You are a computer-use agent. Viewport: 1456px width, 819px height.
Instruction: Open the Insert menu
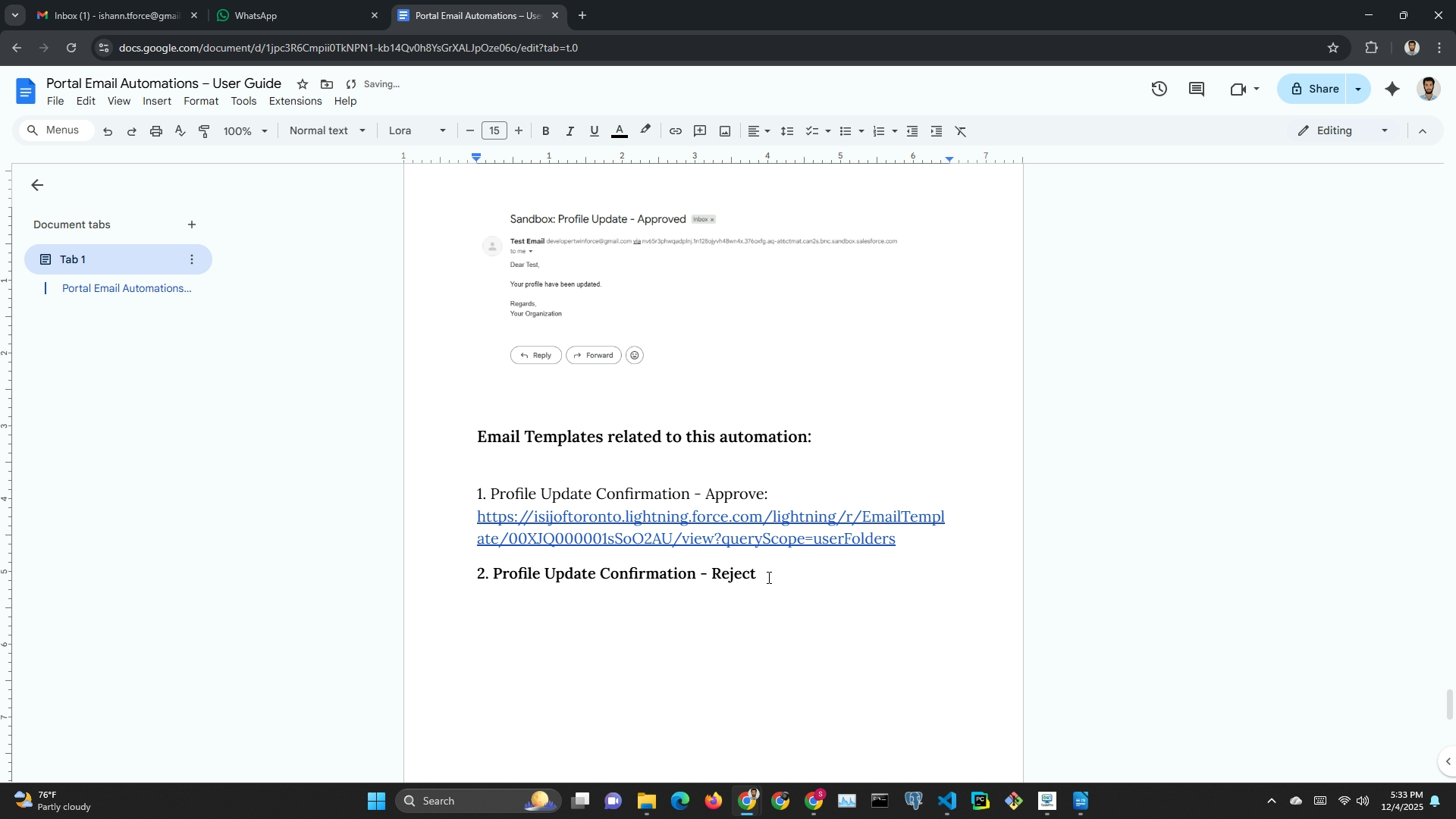tap(156, 102)
